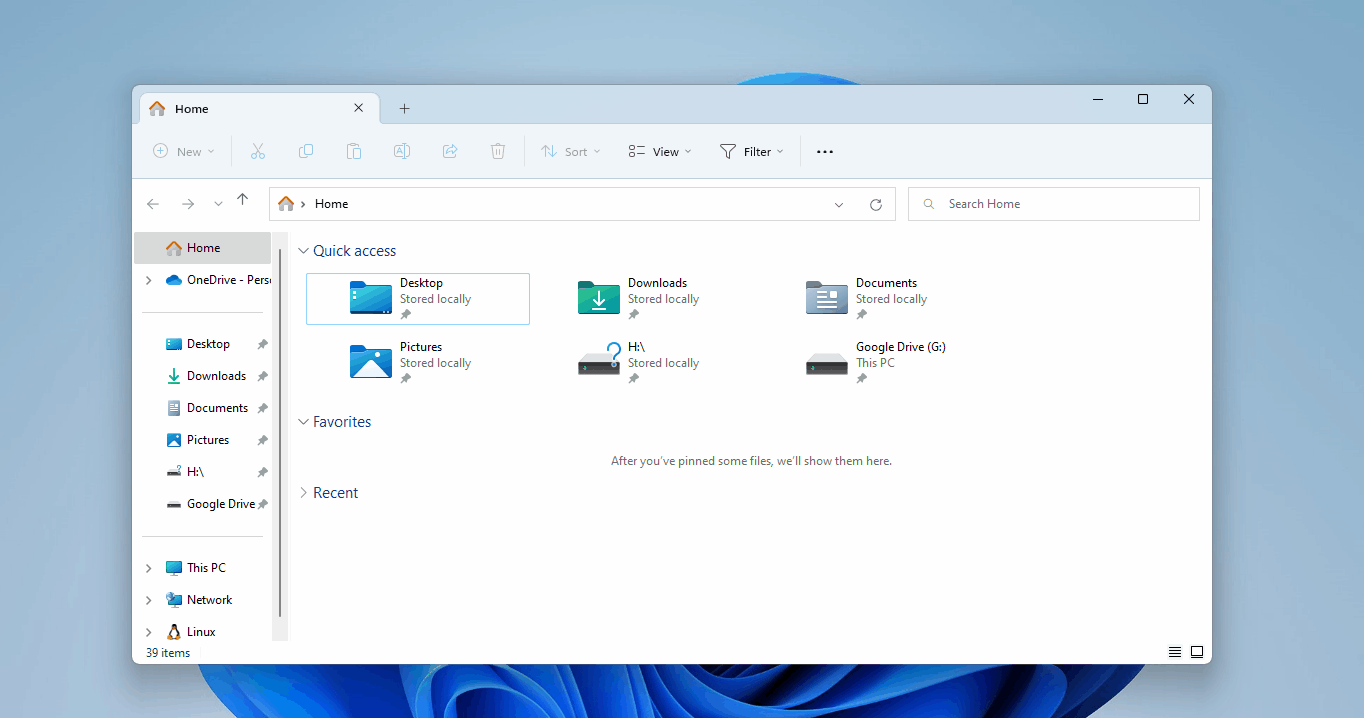Viewport: 1364px width, 718px height.
Task: Open the See more ellipsis menu
Action: pos(825,152)
